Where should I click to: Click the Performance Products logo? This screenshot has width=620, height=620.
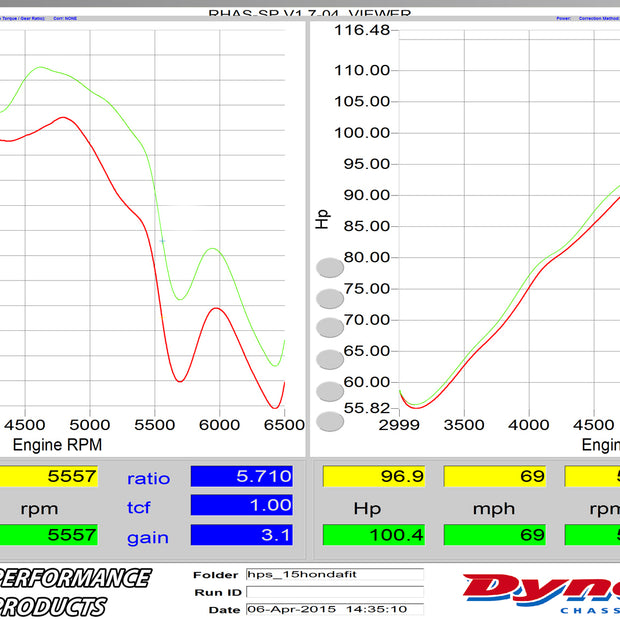tap(75, 592)
